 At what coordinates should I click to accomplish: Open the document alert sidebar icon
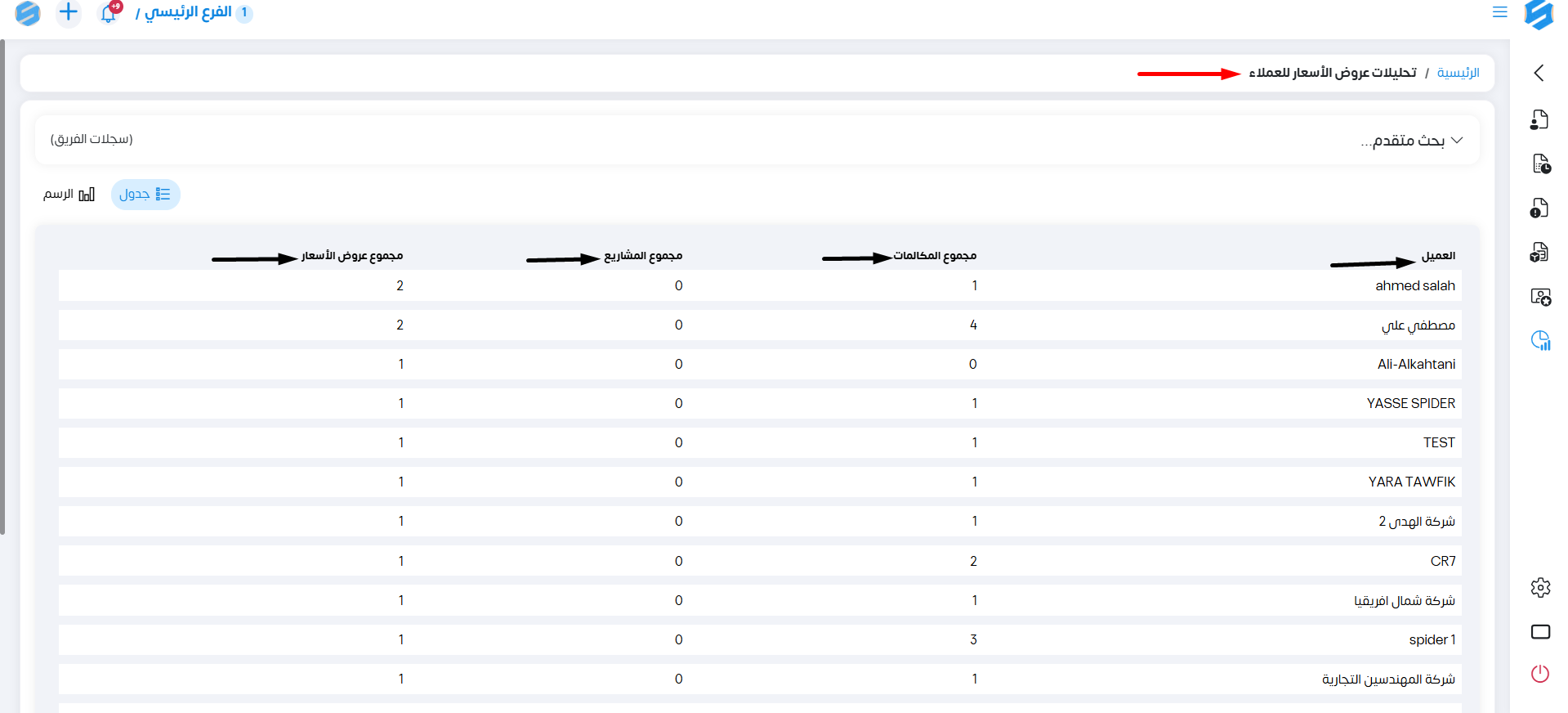pos(1539,209)
